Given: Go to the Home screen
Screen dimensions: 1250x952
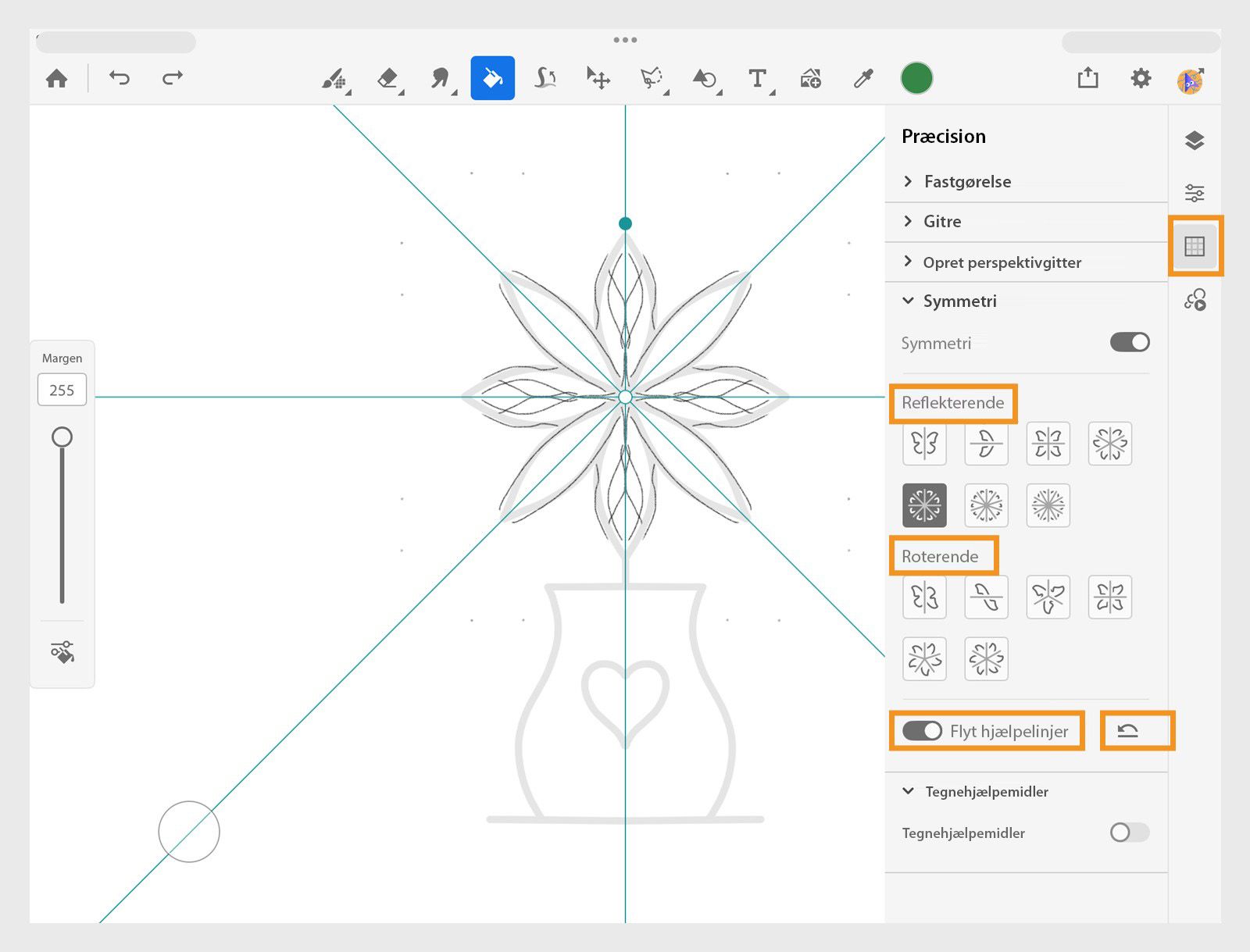Looking at the screenshot, I should tap(56, 78).
